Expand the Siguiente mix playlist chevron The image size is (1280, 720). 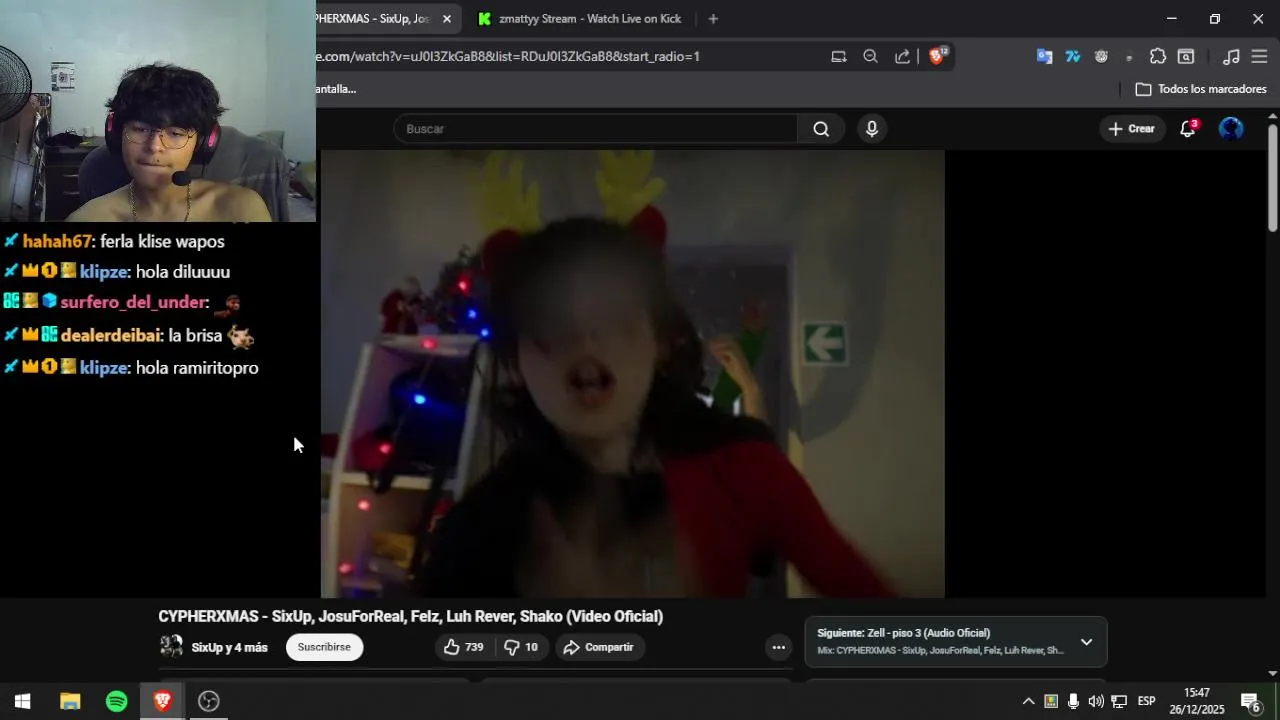click(x=1086, y=642)
